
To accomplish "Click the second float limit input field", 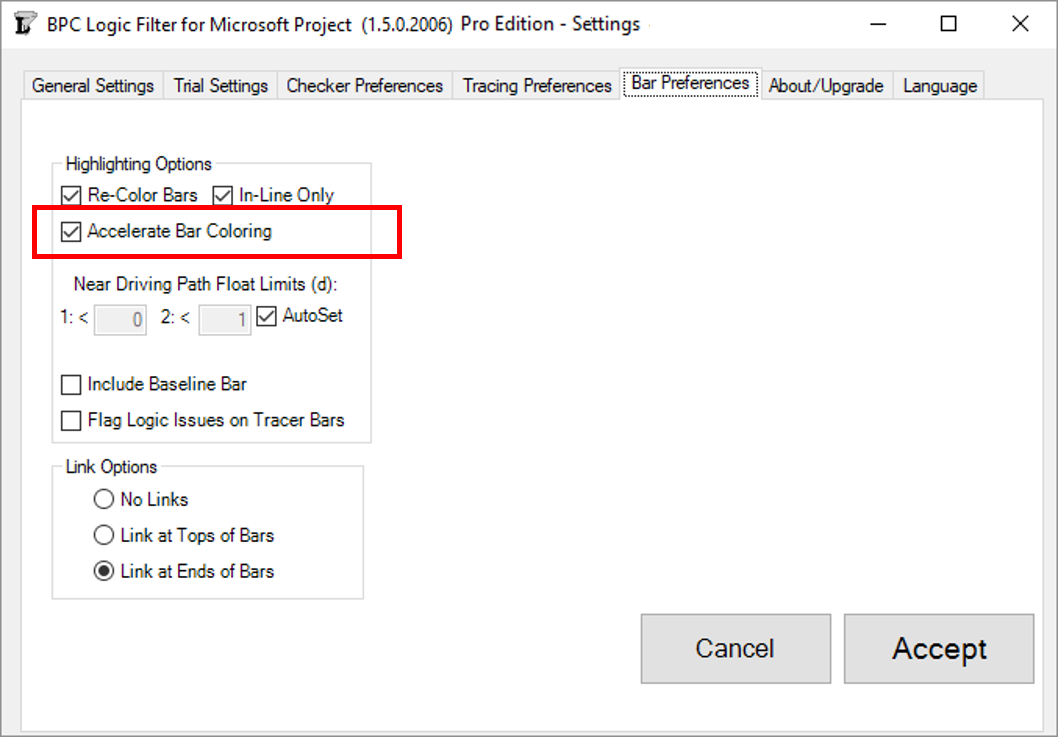I will coord(225,319).
